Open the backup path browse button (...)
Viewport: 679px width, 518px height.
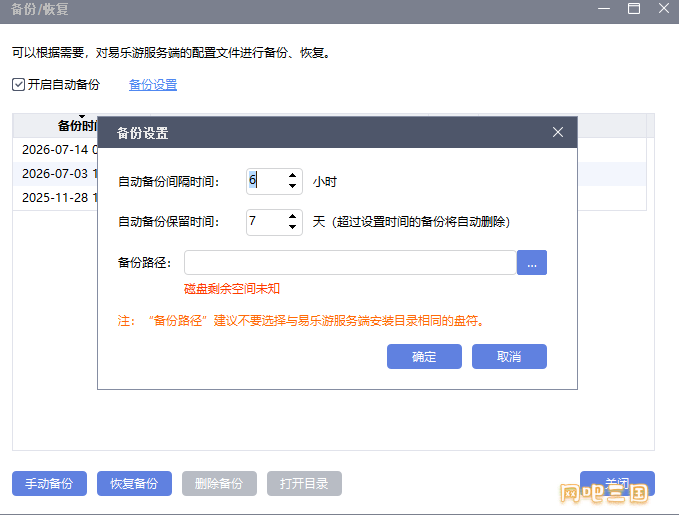[x=532, y=262]
